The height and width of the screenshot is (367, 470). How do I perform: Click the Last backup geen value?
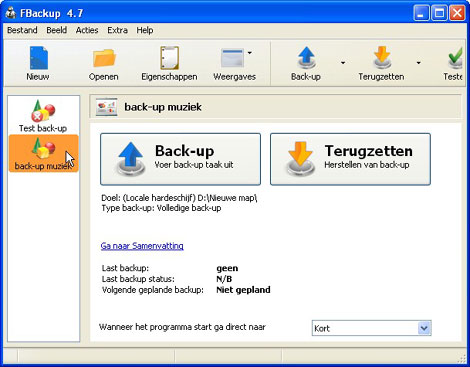[x=227, y=268]
